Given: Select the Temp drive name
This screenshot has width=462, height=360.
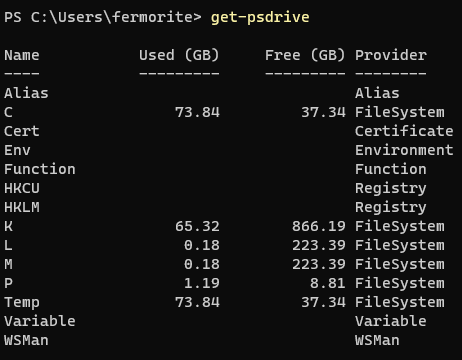Looking at the screenshot, I should point(22,302).
